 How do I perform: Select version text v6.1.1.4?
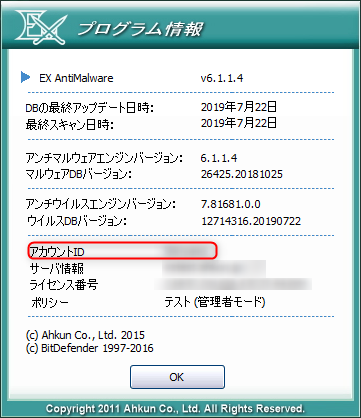(x=222, y=78)
